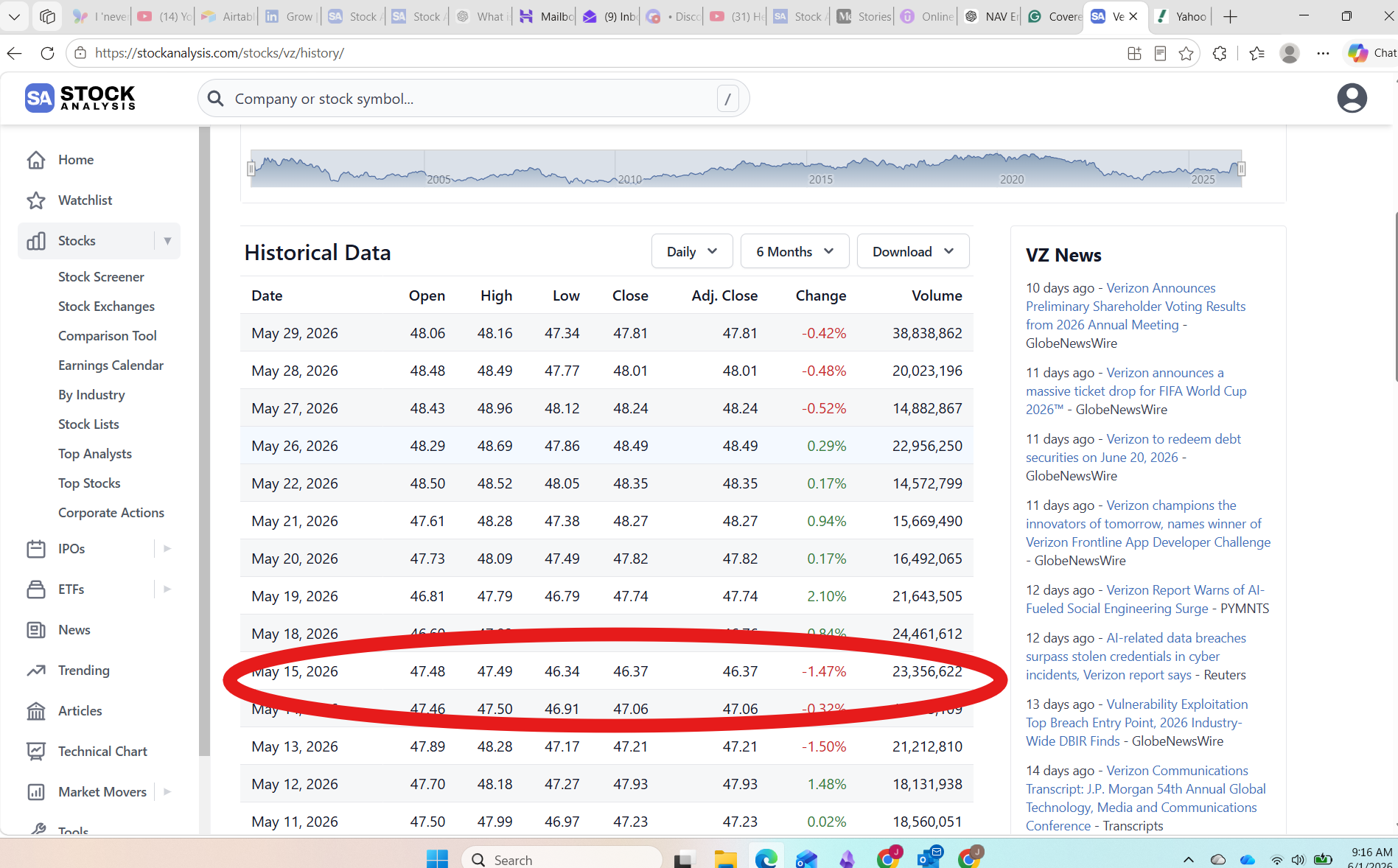
Task: Go back with the browser back arrow
Action: (x=15, y=53)
